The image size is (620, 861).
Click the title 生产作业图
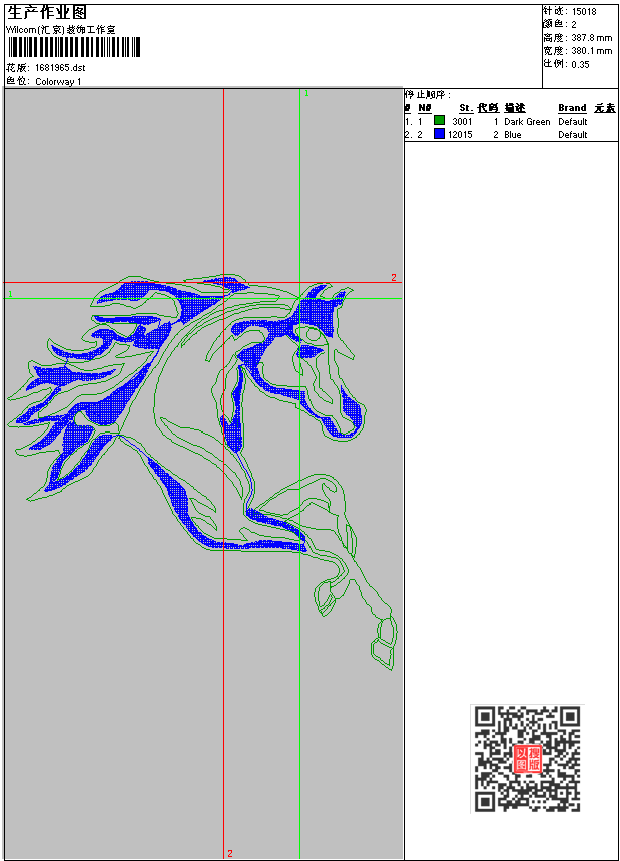(46, 12)
